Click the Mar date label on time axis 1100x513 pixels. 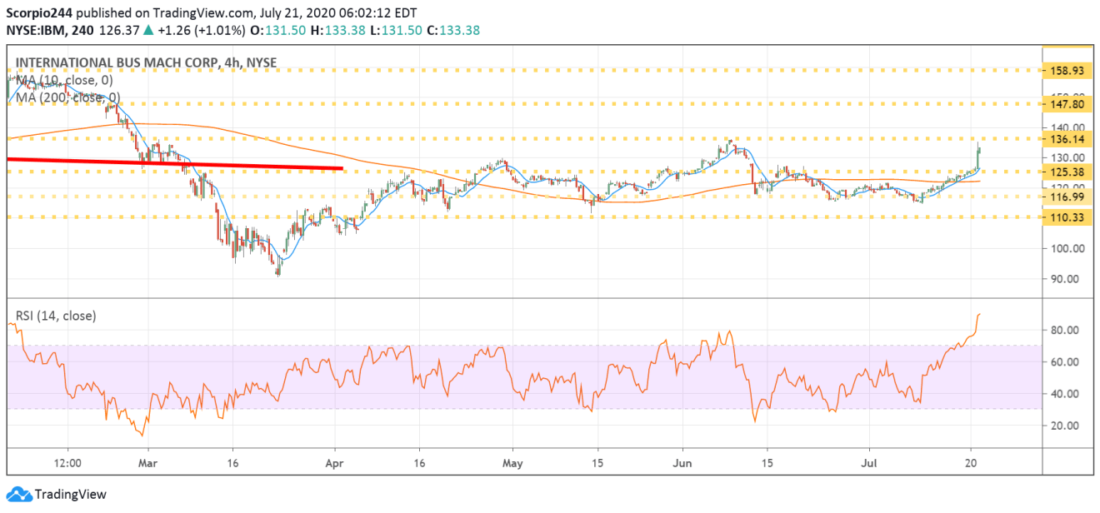coord(149,464)
